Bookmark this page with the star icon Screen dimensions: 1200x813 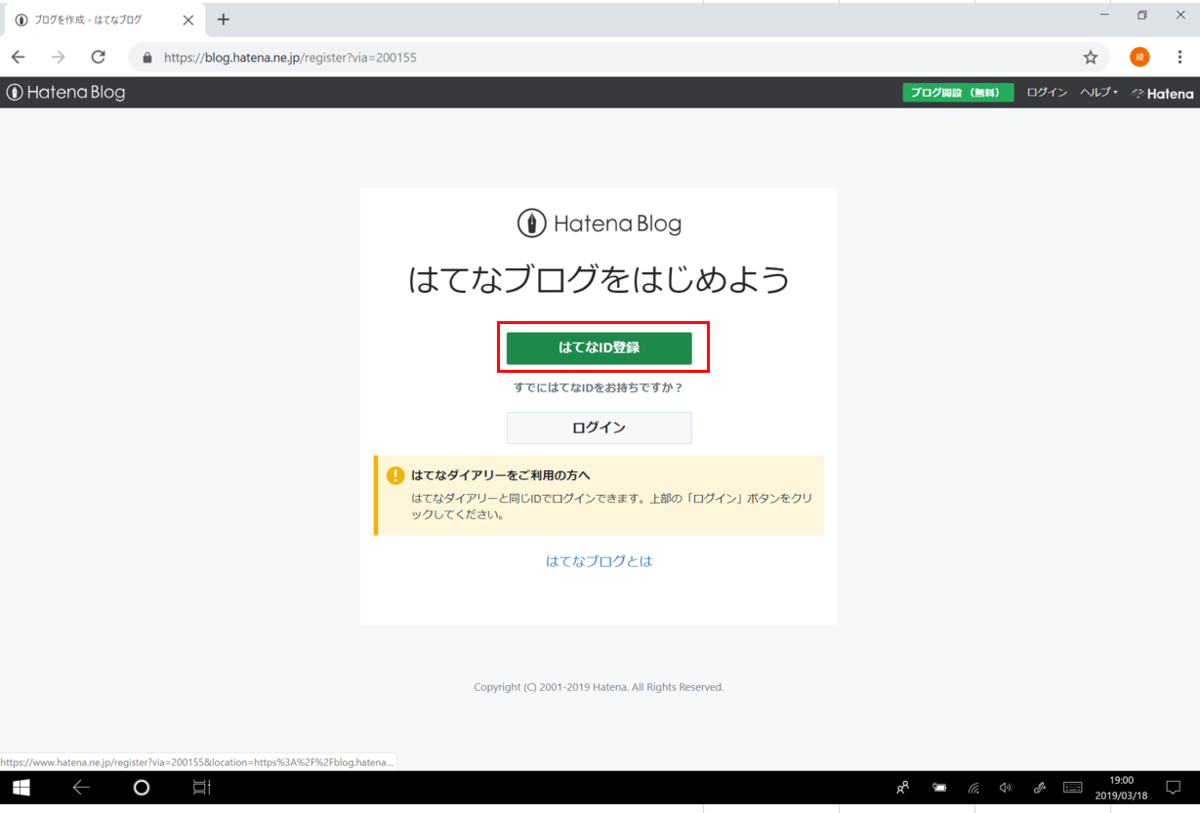[x=1090, y=57]
